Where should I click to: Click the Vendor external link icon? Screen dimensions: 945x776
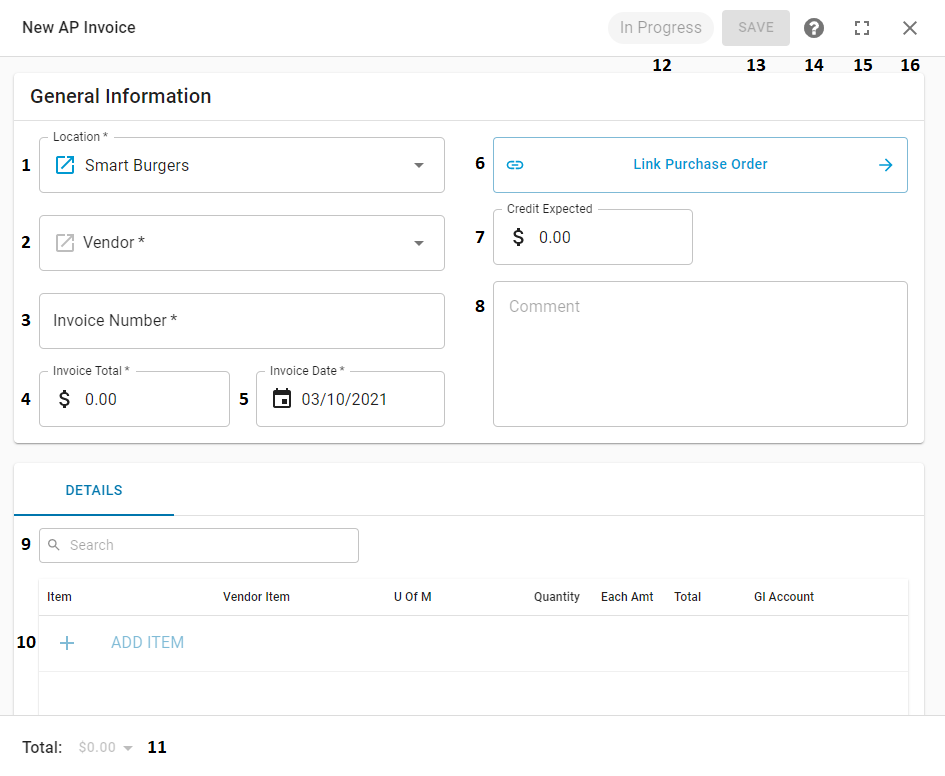pyautogui.click(x=63, y=242)
